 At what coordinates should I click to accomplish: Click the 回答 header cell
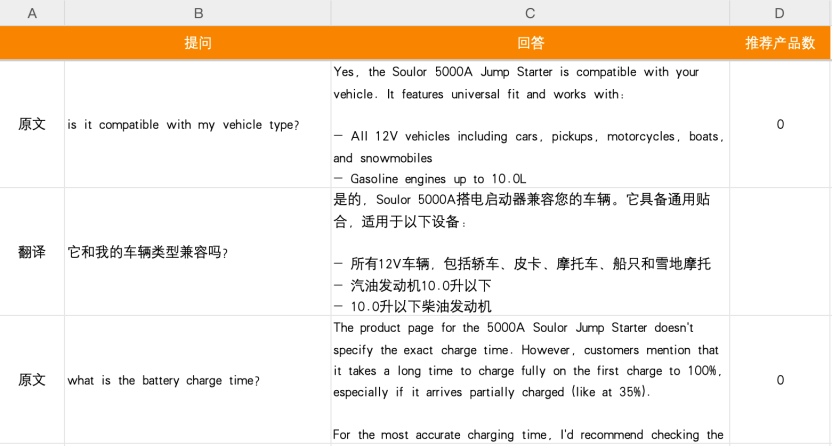click(x=530, y=43)
